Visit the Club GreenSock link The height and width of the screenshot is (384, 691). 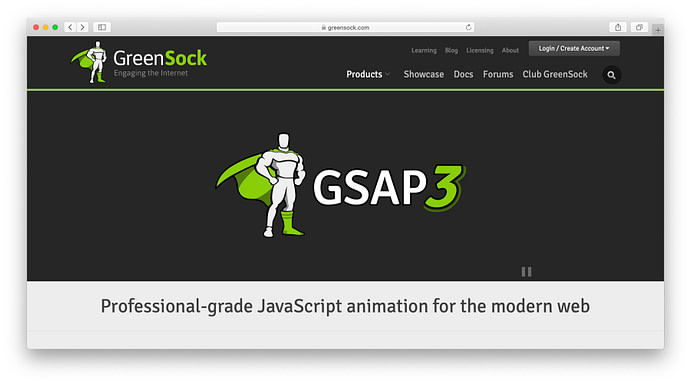[555, 74]
